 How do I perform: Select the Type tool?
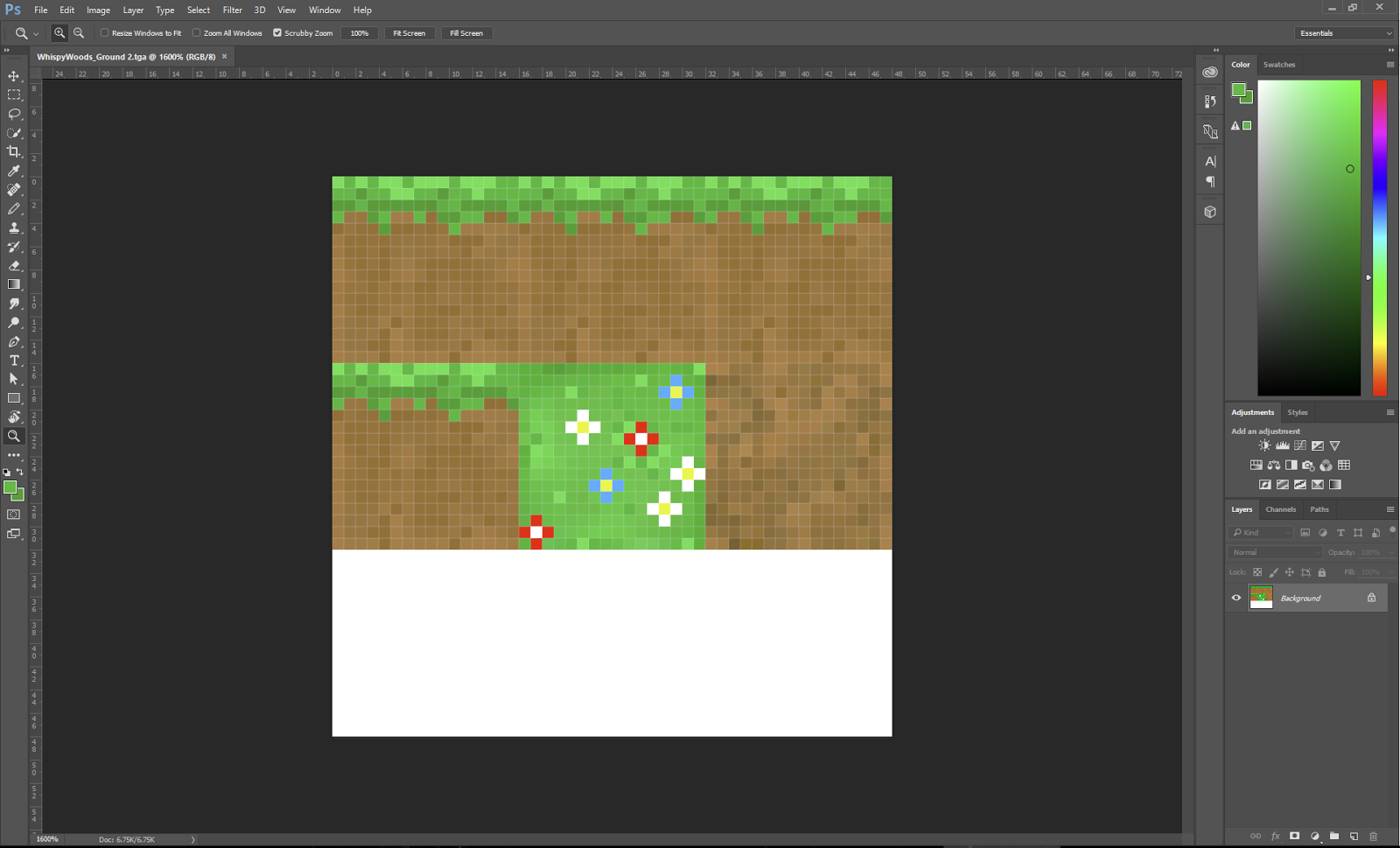click(x=14, y=360)
